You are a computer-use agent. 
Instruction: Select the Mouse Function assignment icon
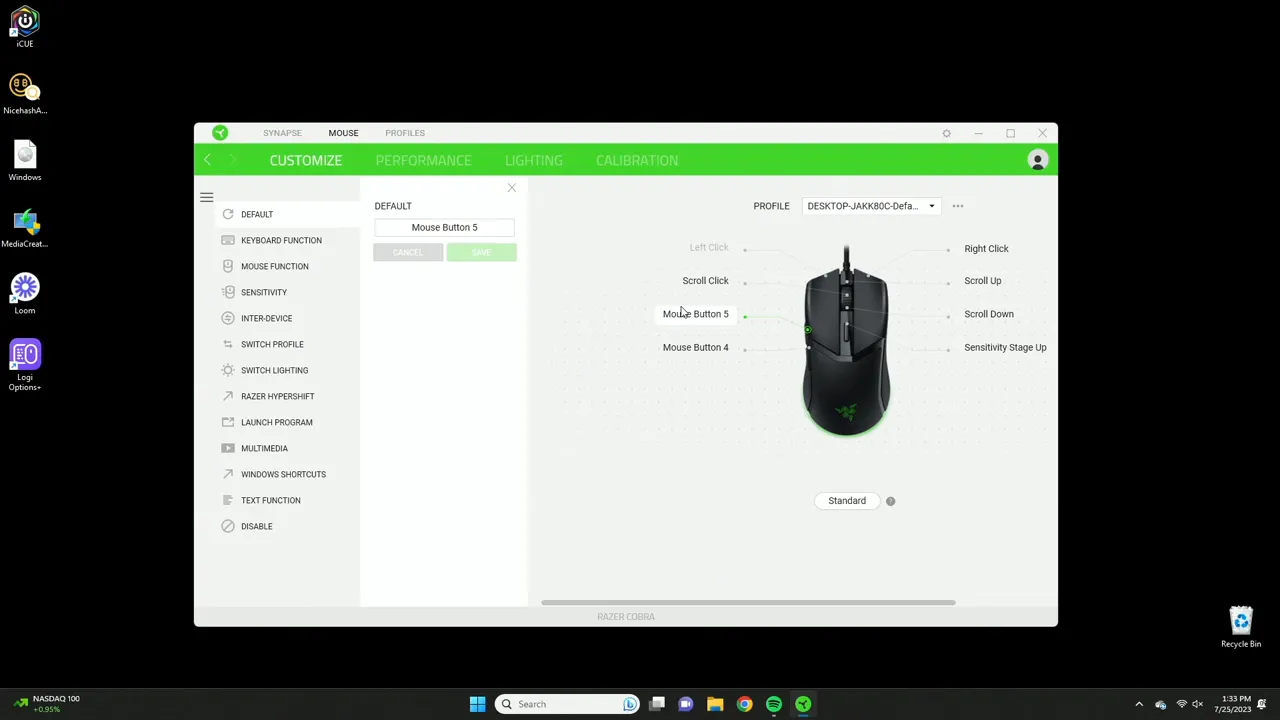tap(228, 266)
